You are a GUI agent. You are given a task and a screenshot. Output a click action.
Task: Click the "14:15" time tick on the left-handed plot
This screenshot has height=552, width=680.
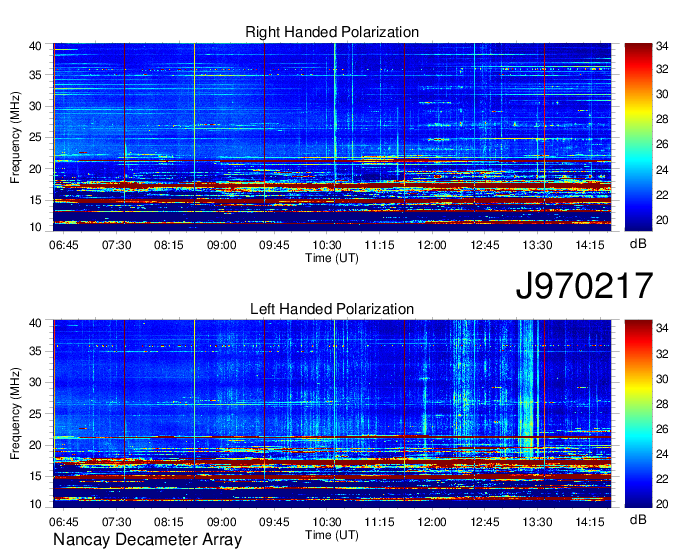[590, 522]
